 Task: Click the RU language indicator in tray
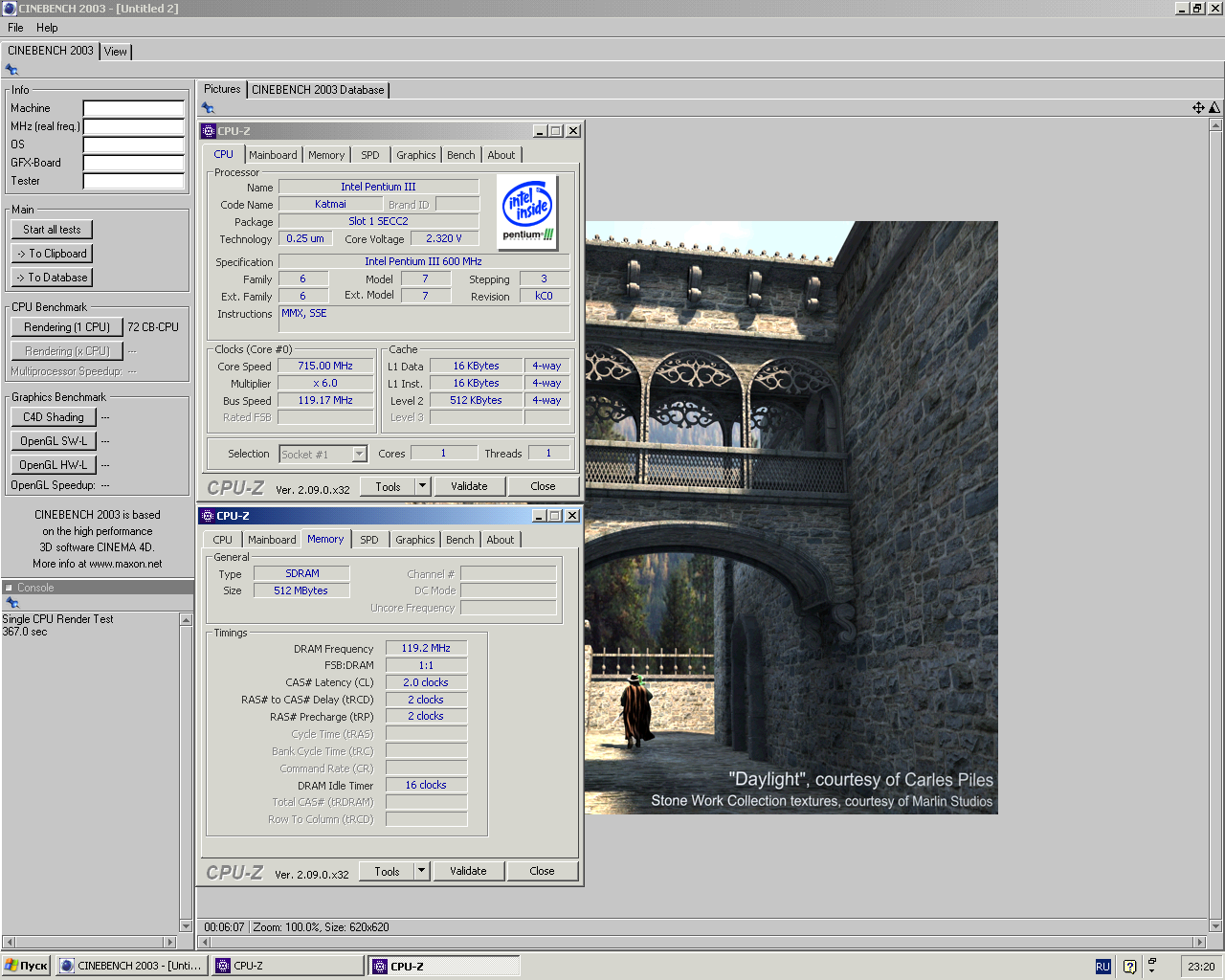1102,967
